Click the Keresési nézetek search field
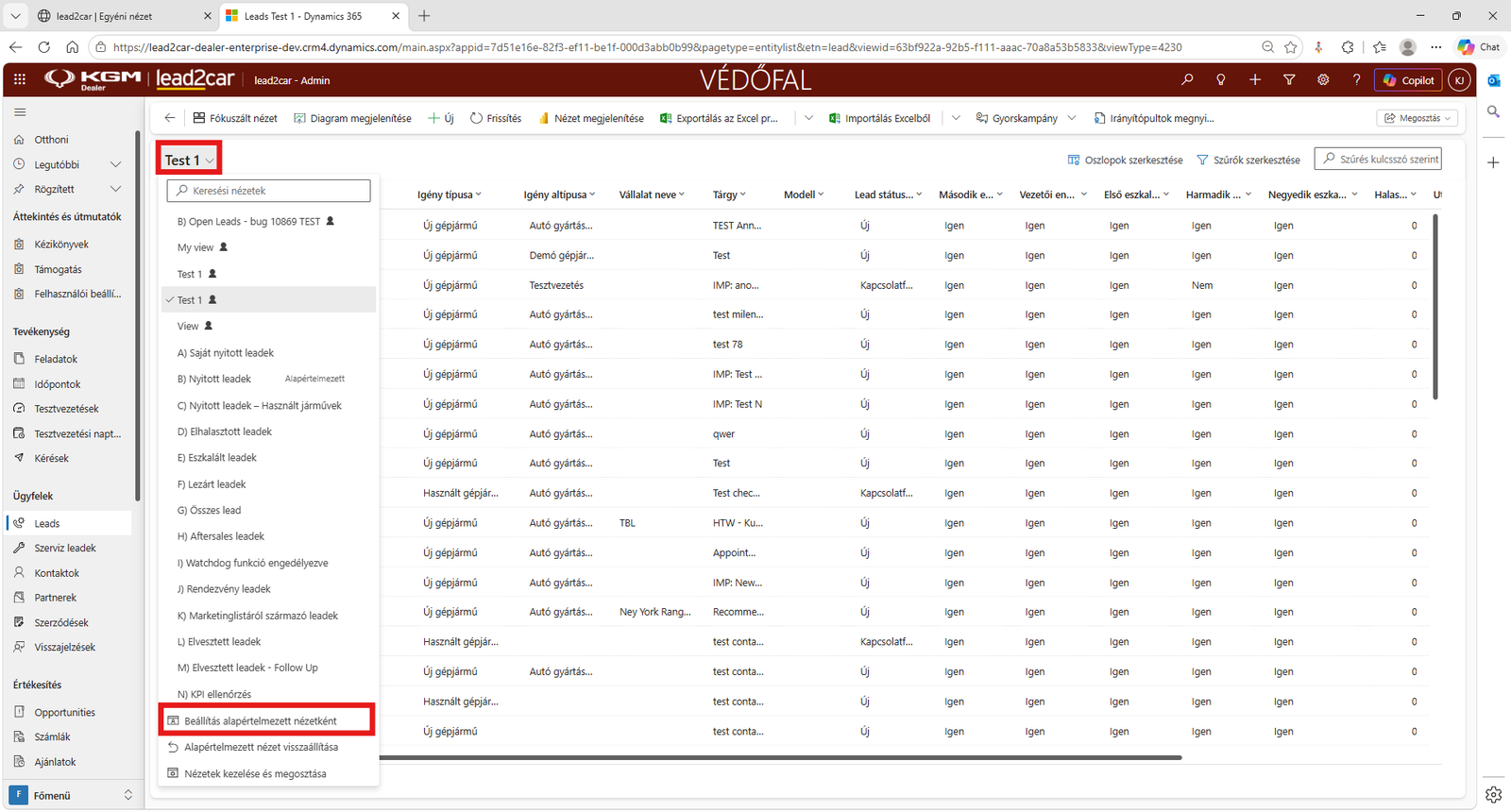 (x=268, y=191)
